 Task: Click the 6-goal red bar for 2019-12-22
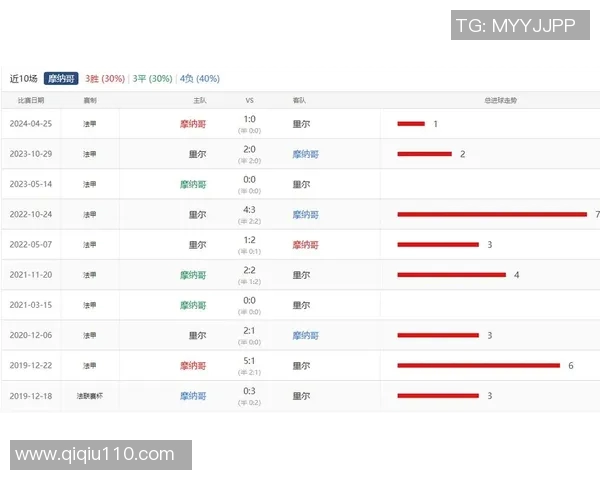479,366
